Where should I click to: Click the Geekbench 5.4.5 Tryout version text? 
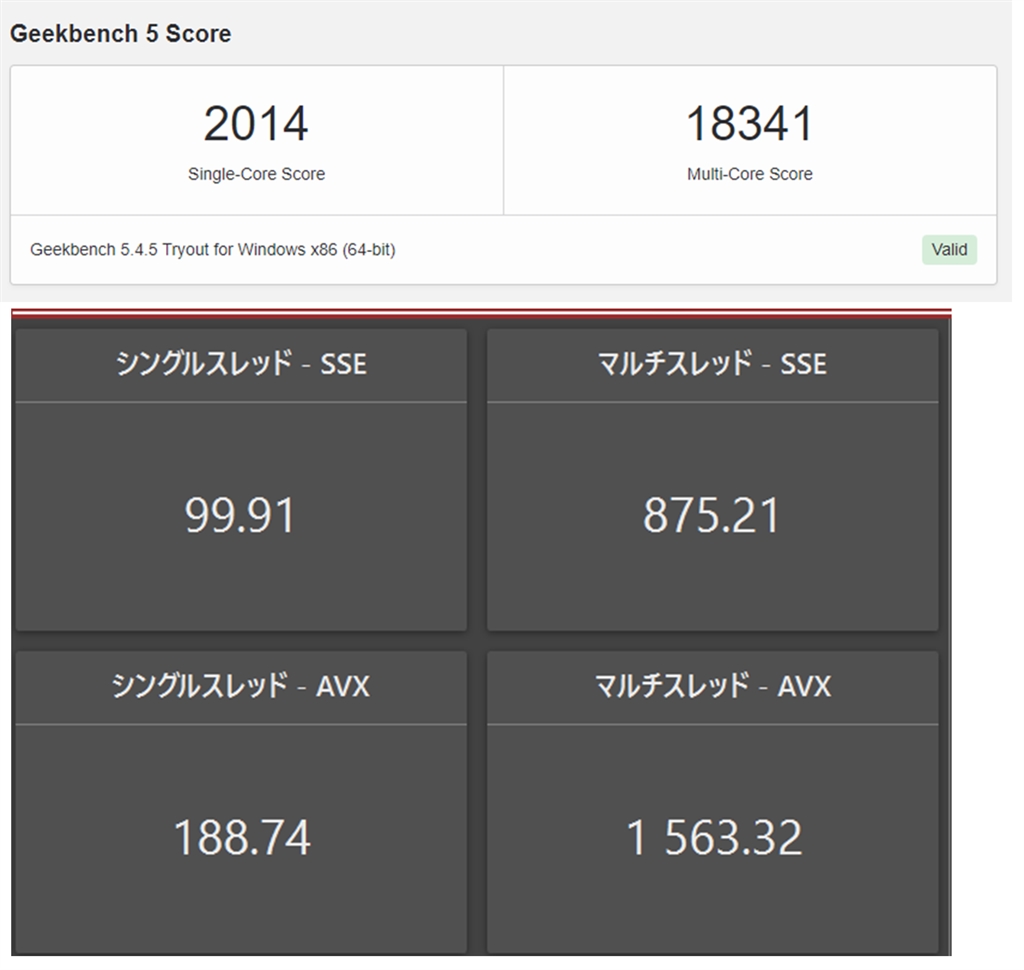[x=213, y=250]
